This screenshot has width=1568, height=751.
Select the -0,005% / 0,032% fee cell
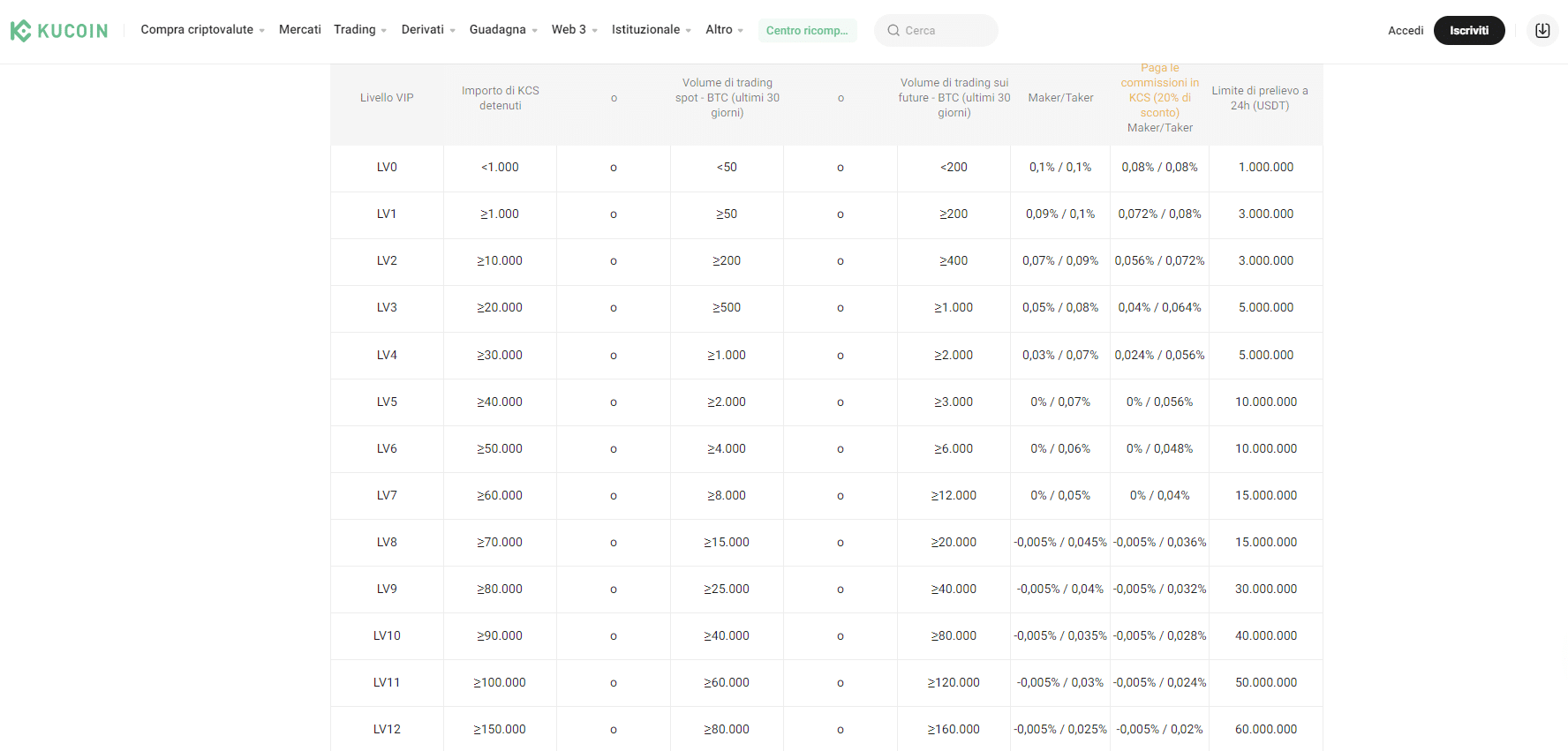tap(1160, 590)
